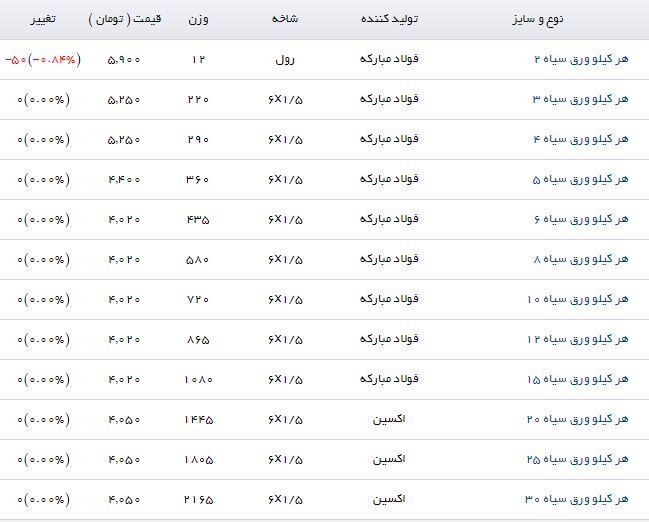Select price ۵,۲۵۰ in ورق سیاه ۳ row
Image resolution: width=649 pixels, height=522 pixels.
pyautogui.click(x=124, y=100)
